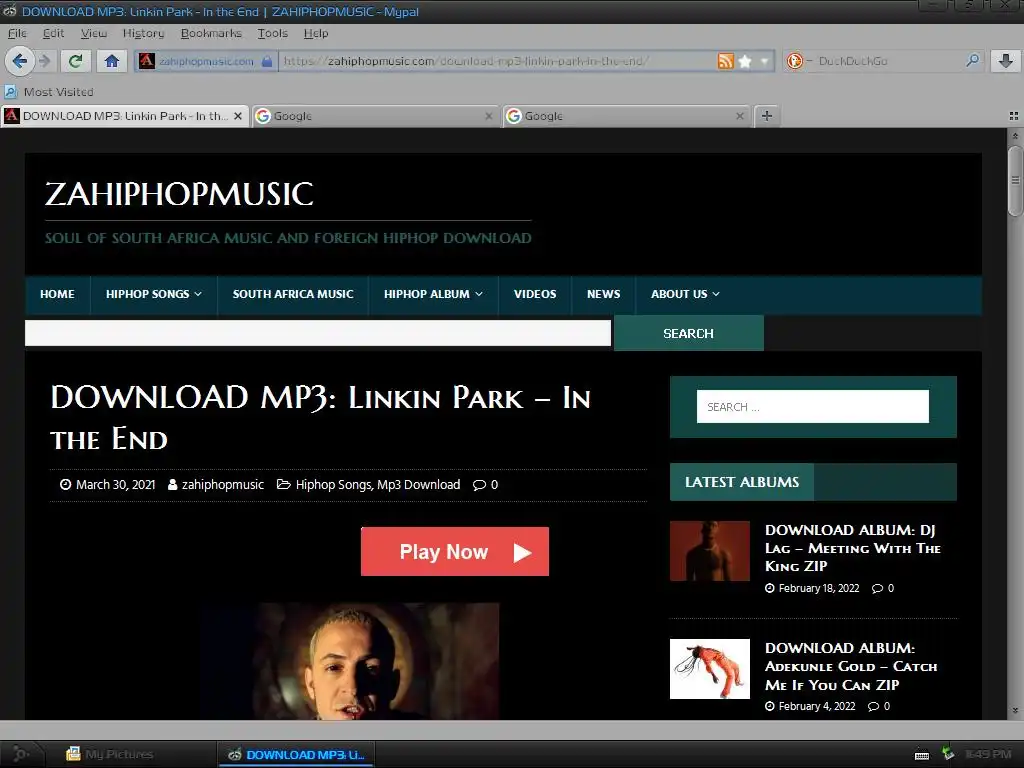
Task: Click the Linkin Park video thumbnail image
Action: point(350,661)
